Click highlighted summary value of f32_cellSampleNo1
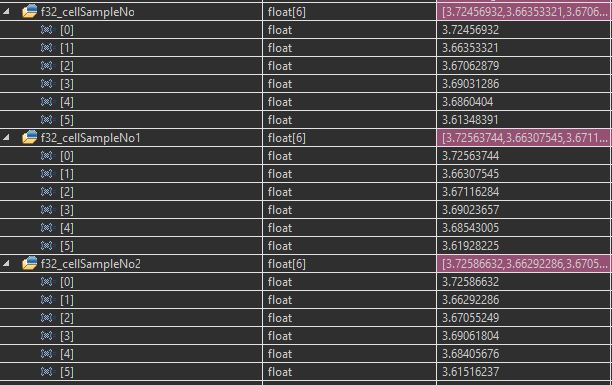Viewport: 612px width, 385px height. [x=524, y=138]
